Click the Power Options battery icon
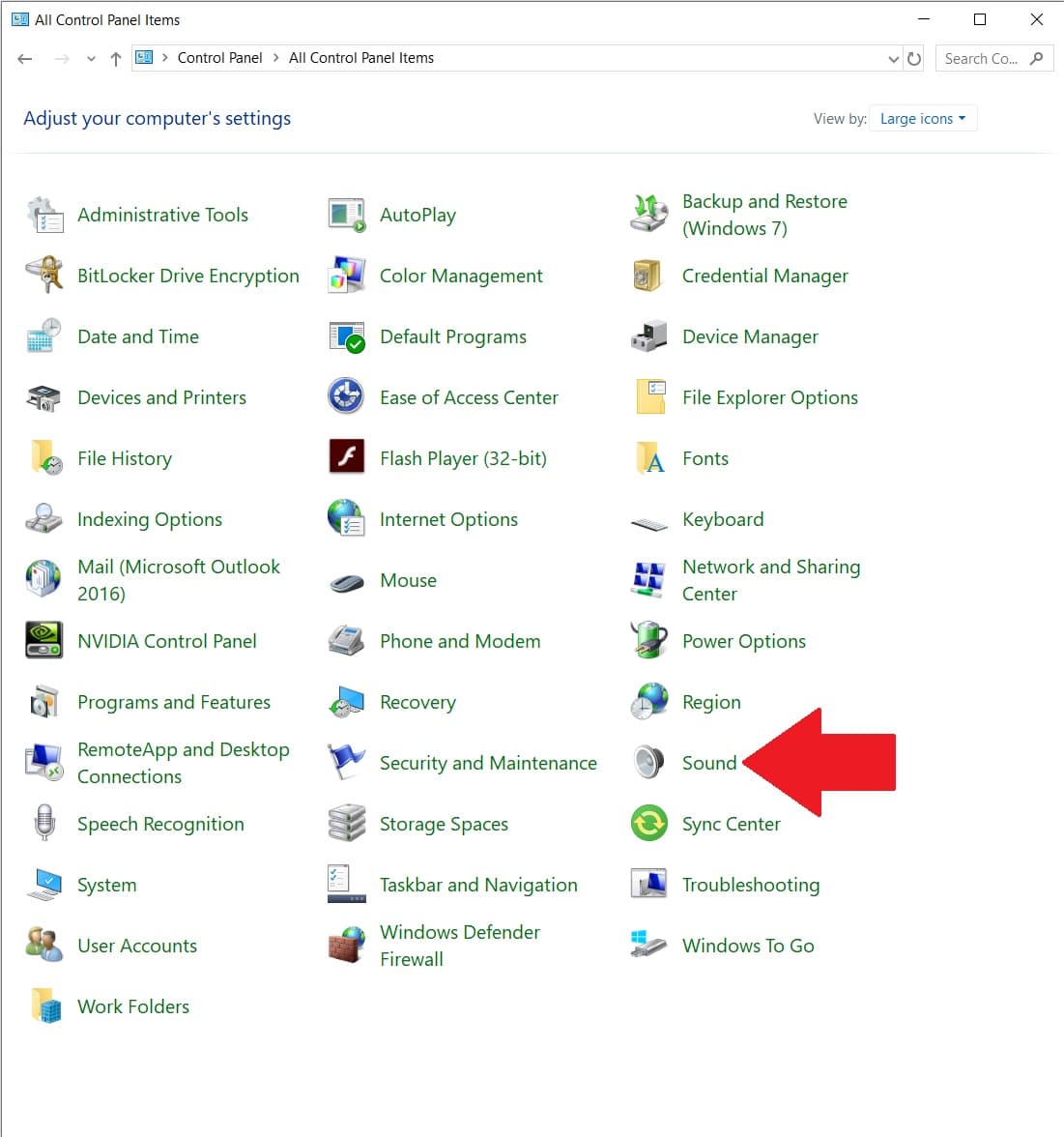This screenshot has height=1137, width=1064. click(x=648, y=641)
